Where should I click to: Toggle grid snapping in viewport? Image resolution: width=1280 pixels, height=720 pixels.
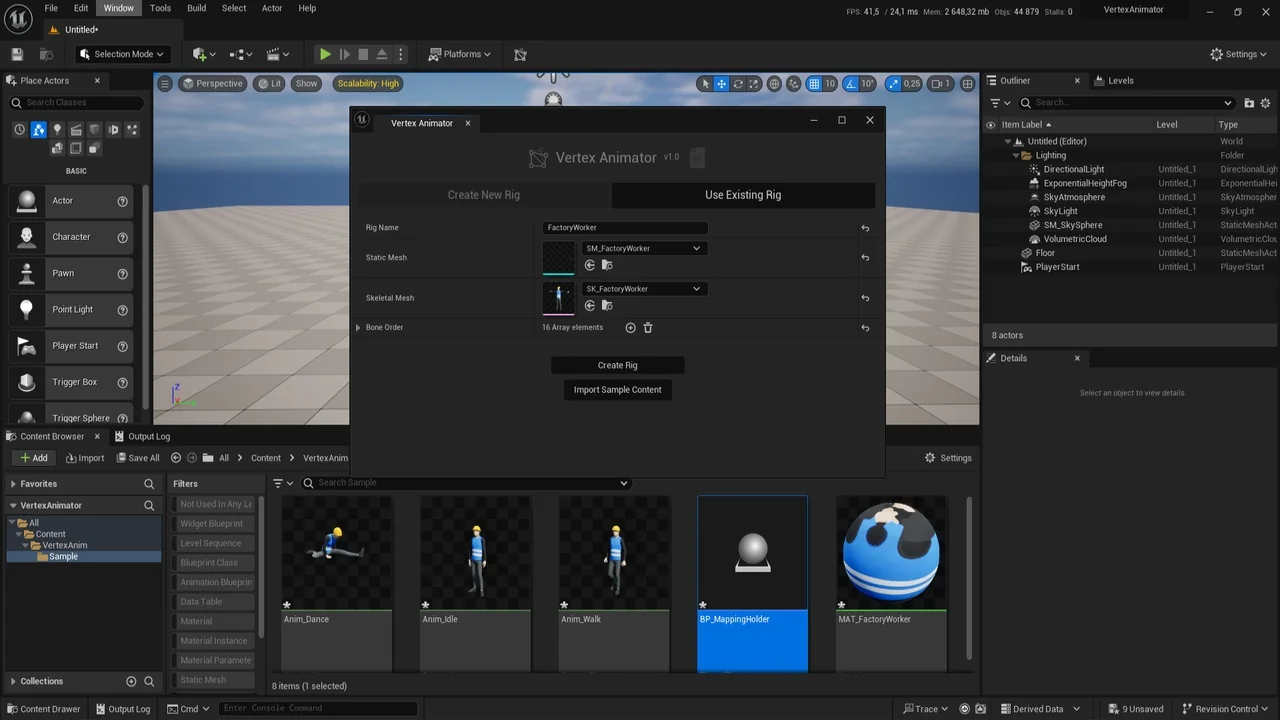point(814,83)
